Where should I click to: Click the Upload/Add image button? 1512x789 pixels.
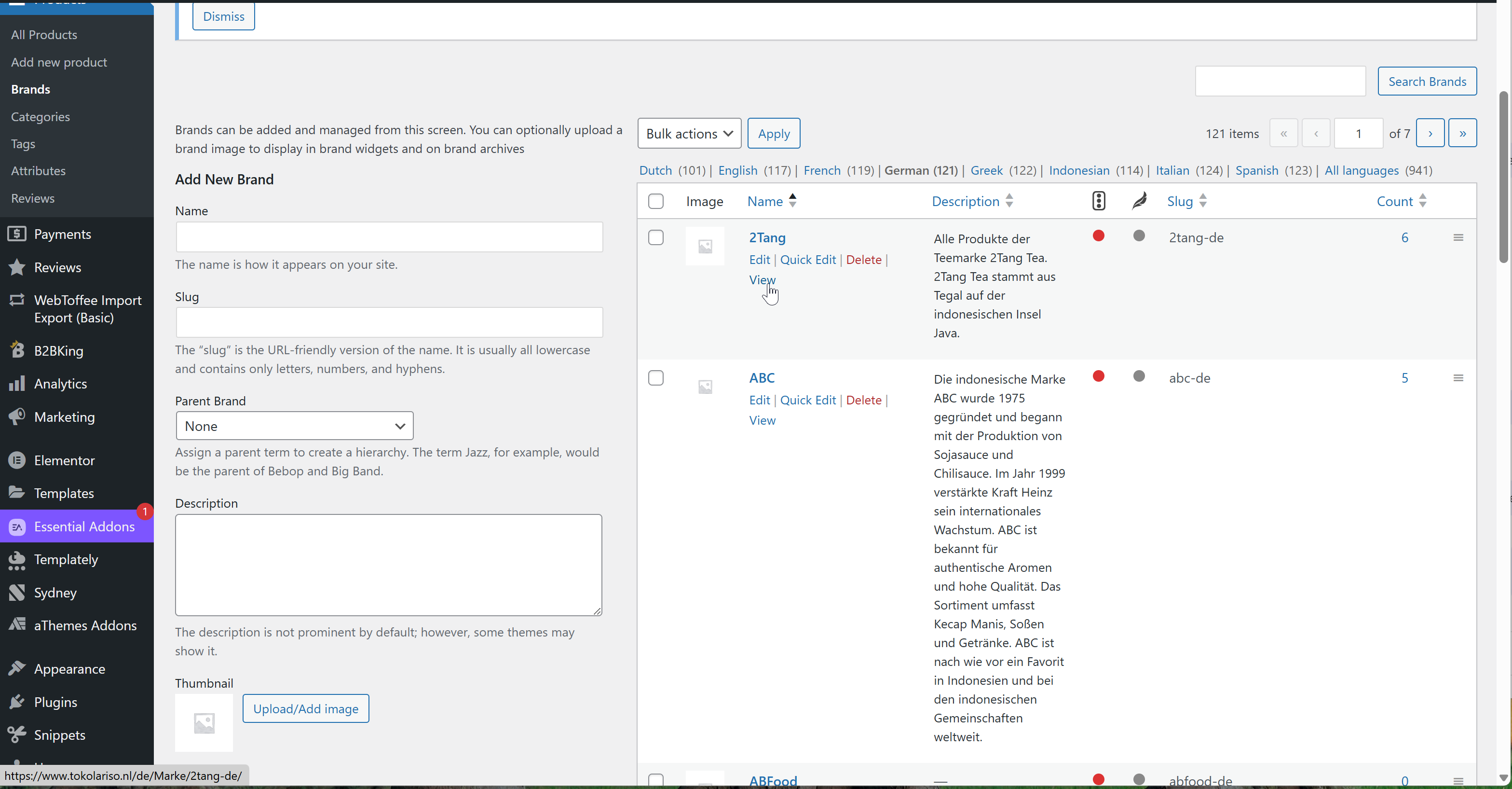306,708
